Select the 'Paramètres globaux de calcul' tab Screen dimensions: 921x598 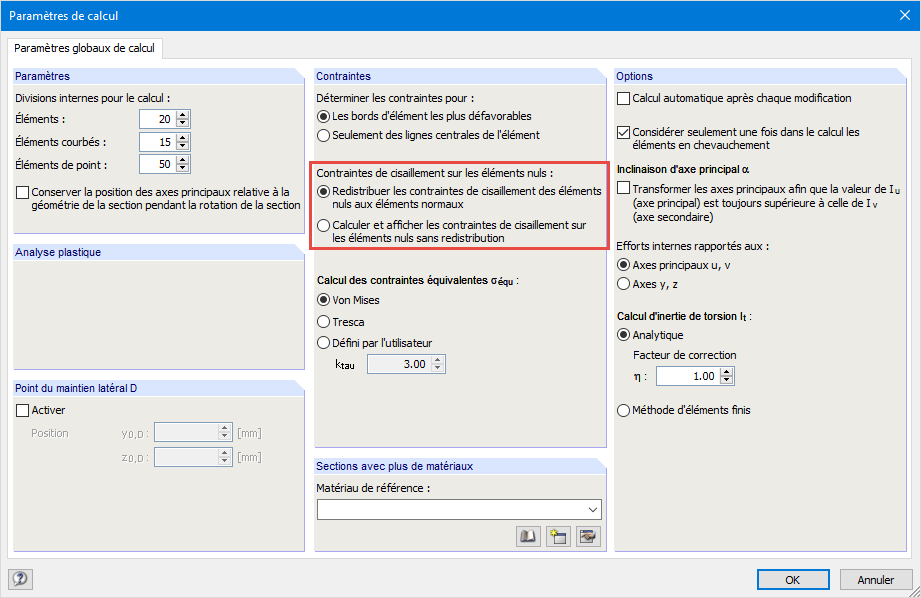85,47
